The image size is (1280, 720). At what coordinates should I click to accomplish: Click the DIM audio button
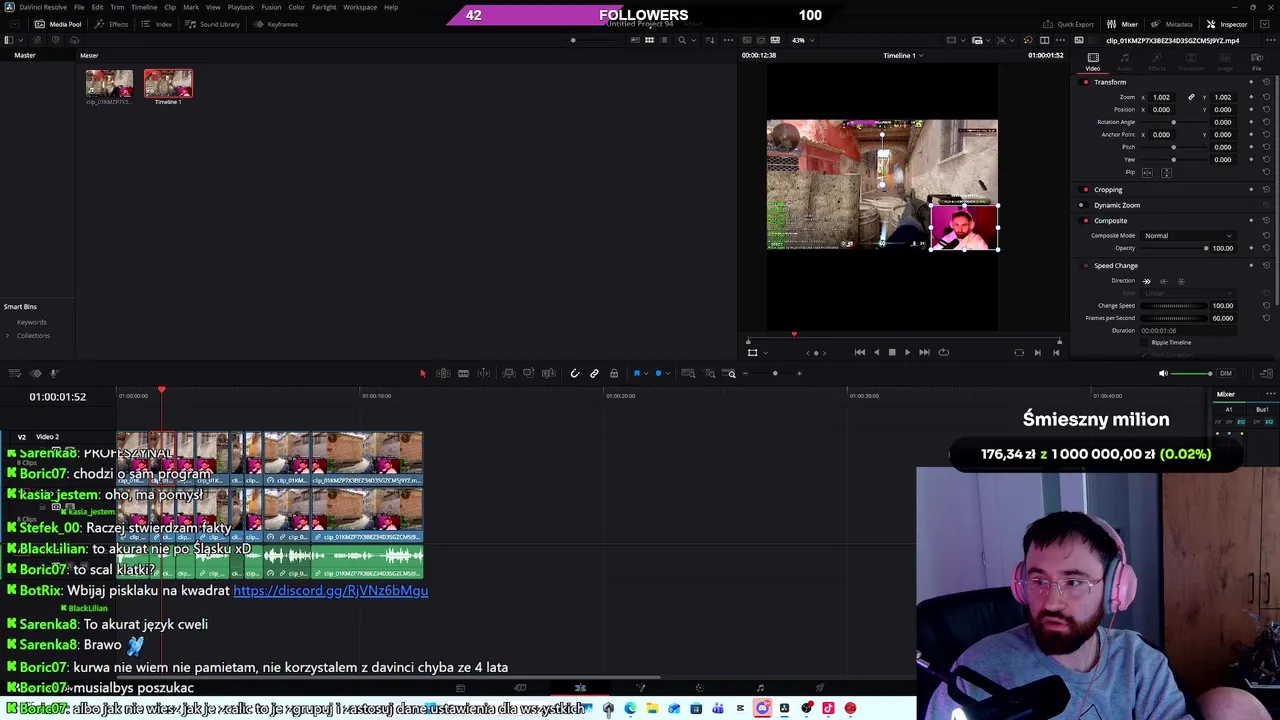[1226, 373]
